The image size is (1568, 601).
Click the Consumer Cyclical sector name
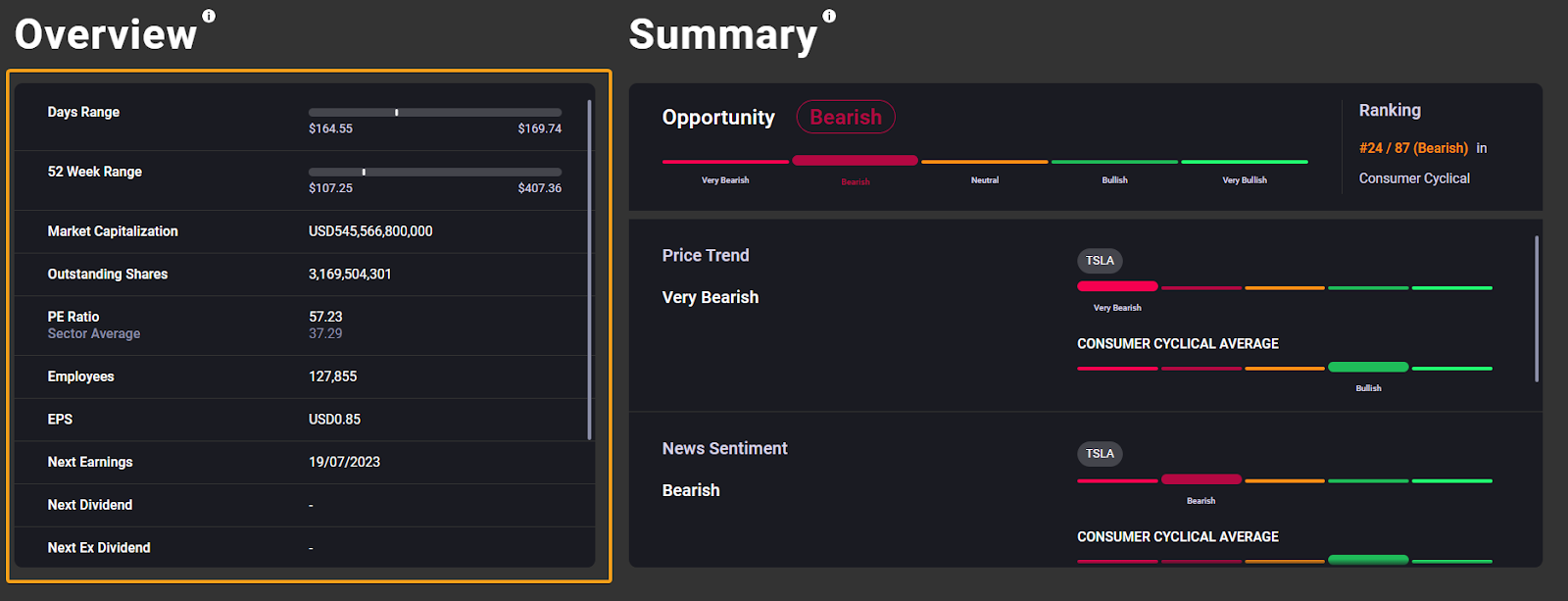point(1414,178)
